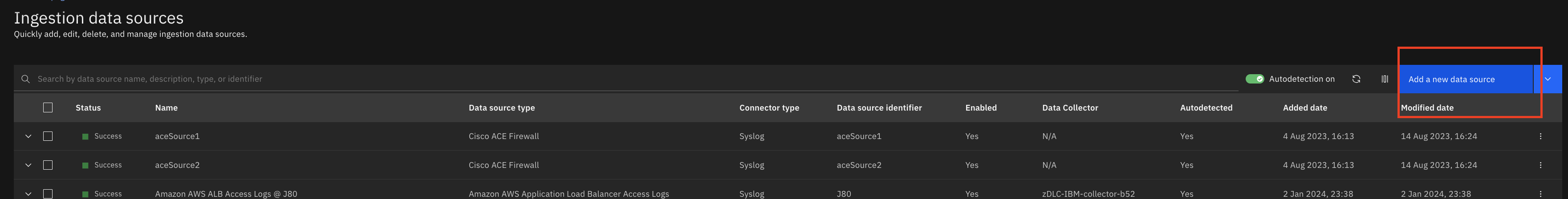Click the search magnifier icon
Screen dimensions: 1568x199
(x=25, y=79)
